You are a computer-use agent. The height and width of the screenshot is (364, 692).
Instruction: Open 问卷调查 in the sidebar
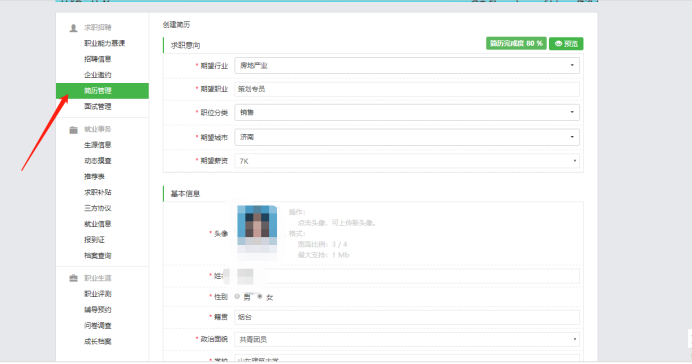point(98,326)
